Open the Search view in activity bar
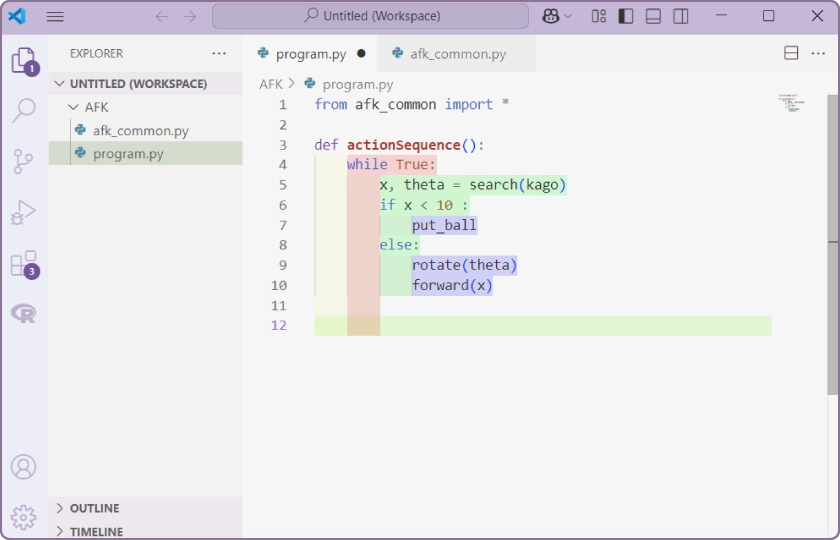This screenshot has height=540, width=840. pos(24,110)
